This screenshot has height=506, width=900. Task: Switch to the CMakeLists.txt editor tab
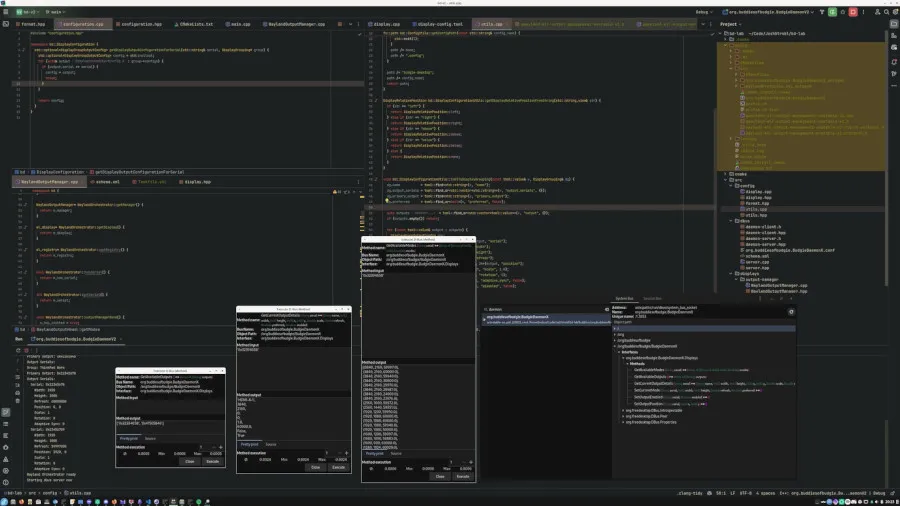(x=193, y=24)
